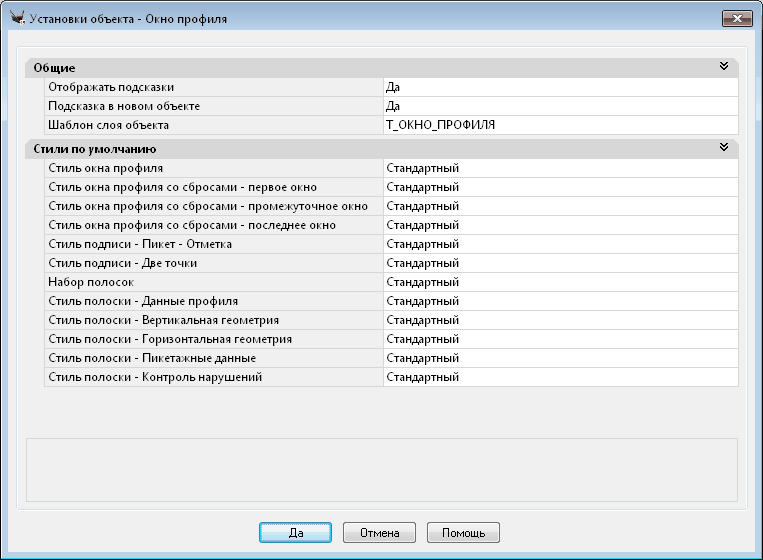The image size is (763, 560).
Task: Collapse the Общие section with chevron
Action: coord(723,67)
